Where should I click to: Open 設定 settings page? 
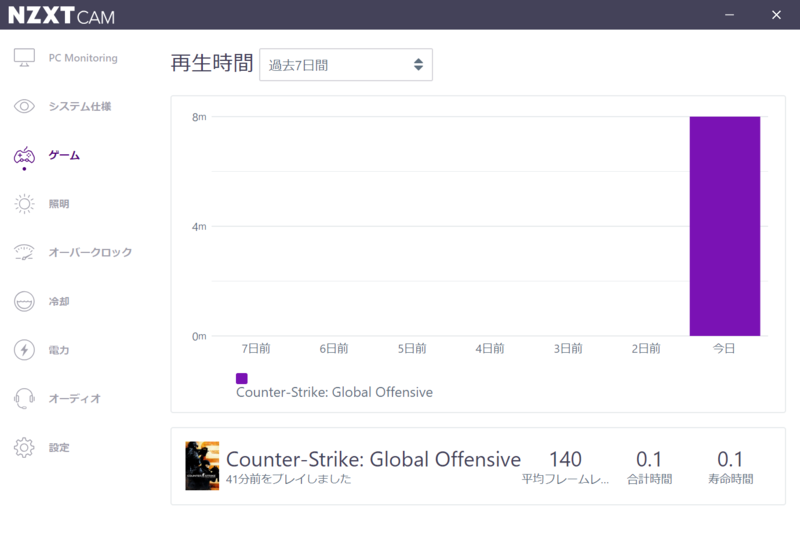[x=59, y=447]
